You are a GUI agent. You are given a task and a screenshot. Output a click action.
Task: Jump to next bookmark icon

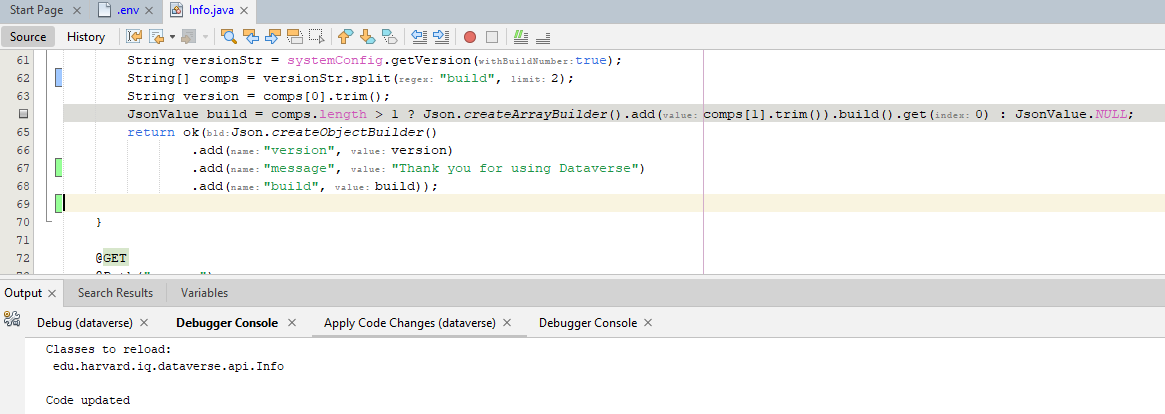(367, 37)
